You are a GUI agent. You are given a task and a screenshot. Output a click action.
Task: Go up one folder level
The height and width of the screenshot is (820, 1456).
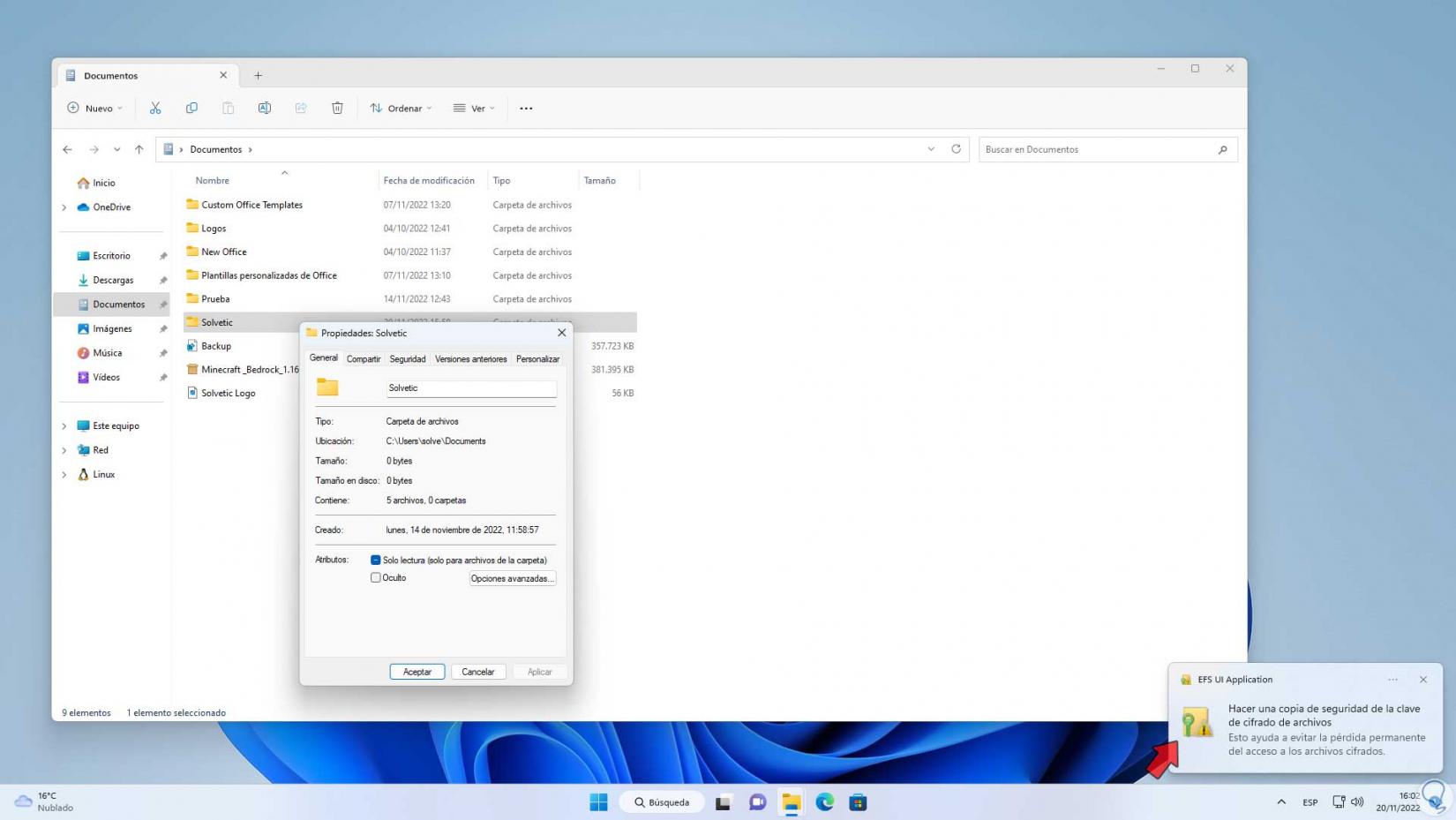[x=139, y=149]
